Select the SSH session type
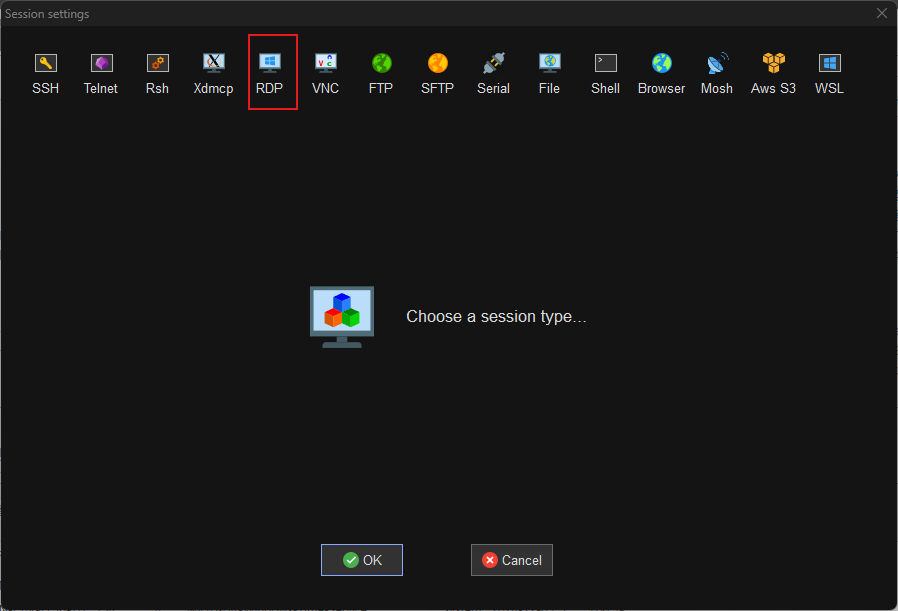This screenshot has width=898, height=611. coord(45,70)
